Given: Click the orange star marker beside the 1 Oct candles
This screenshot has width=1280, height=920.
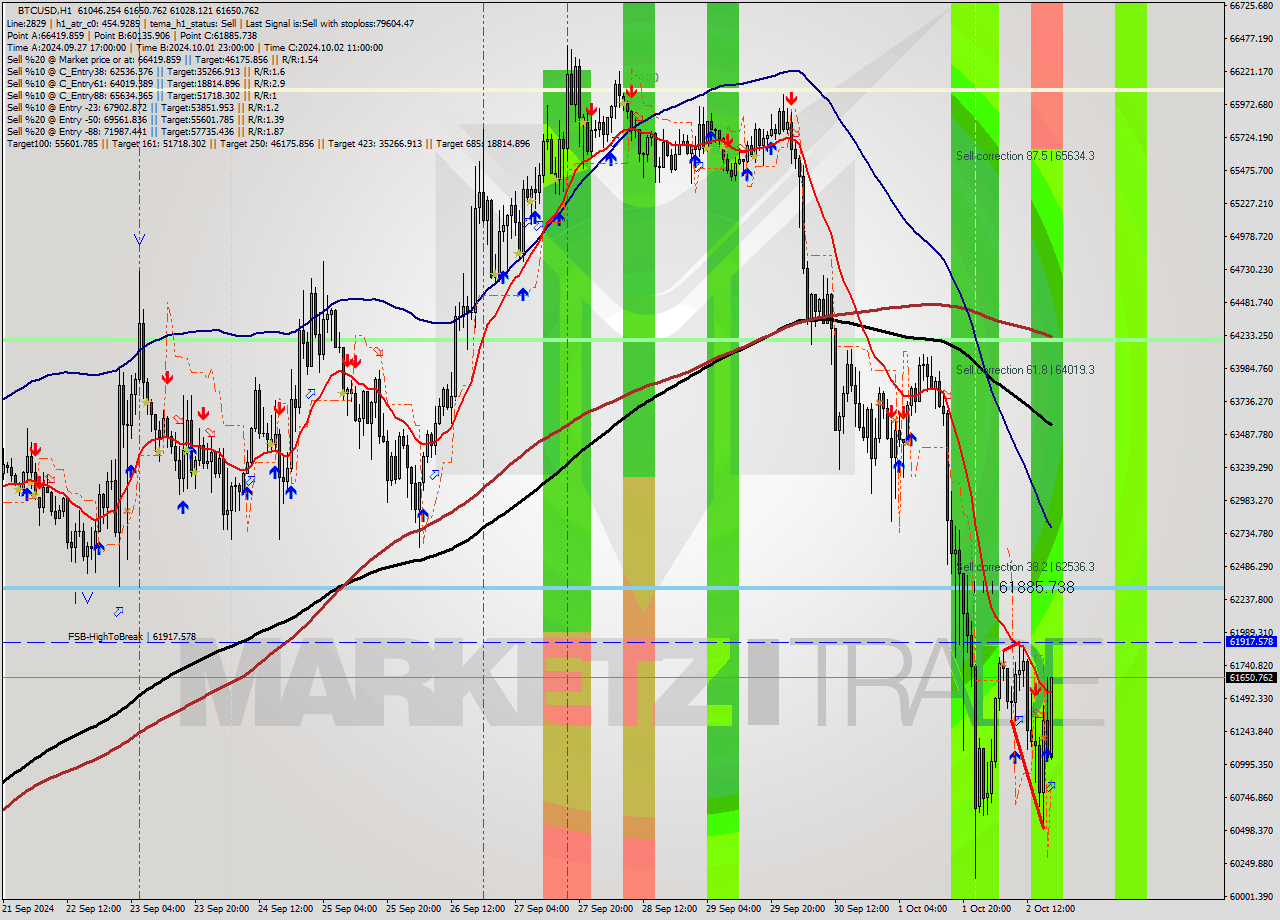Looking at the screenshot, I should [1003, 664].
